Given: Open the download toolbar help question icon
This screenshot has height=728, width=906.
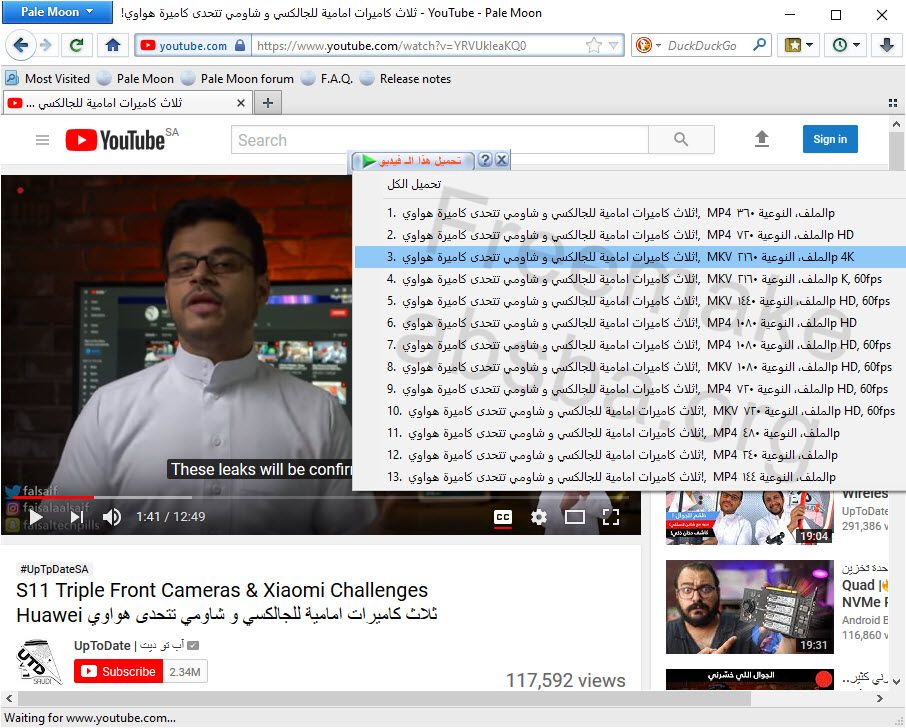Looking at the screenshot, I should coord(485,160).
